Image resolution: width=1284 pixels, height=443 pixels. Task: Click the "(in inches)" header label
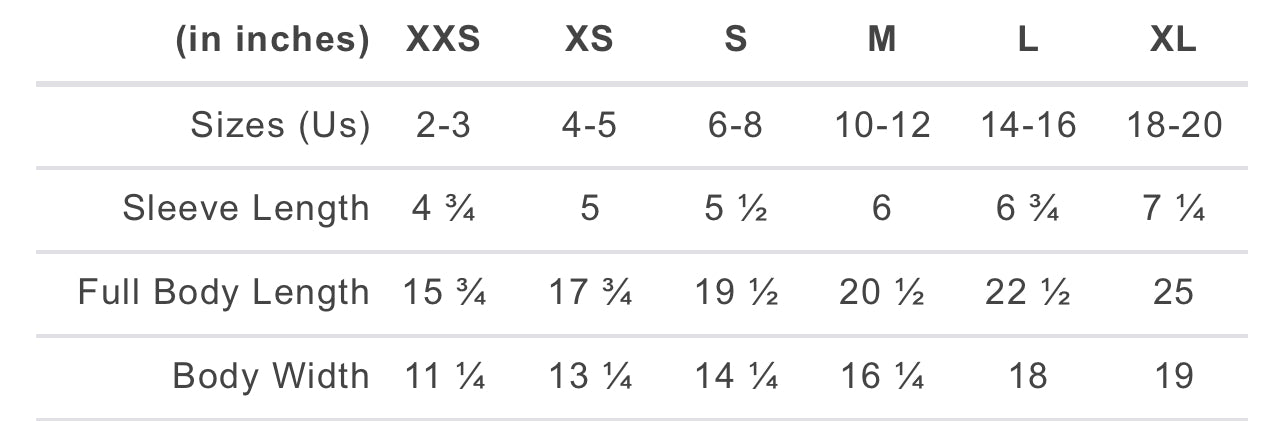272,40
